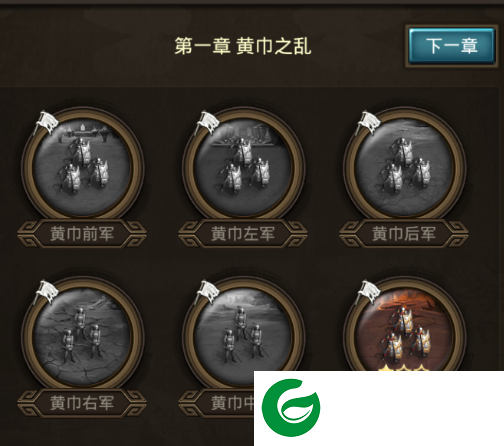Click the flag on the colored stage
The width and height of the screenshot is (504, 446).
coord(368,292)
